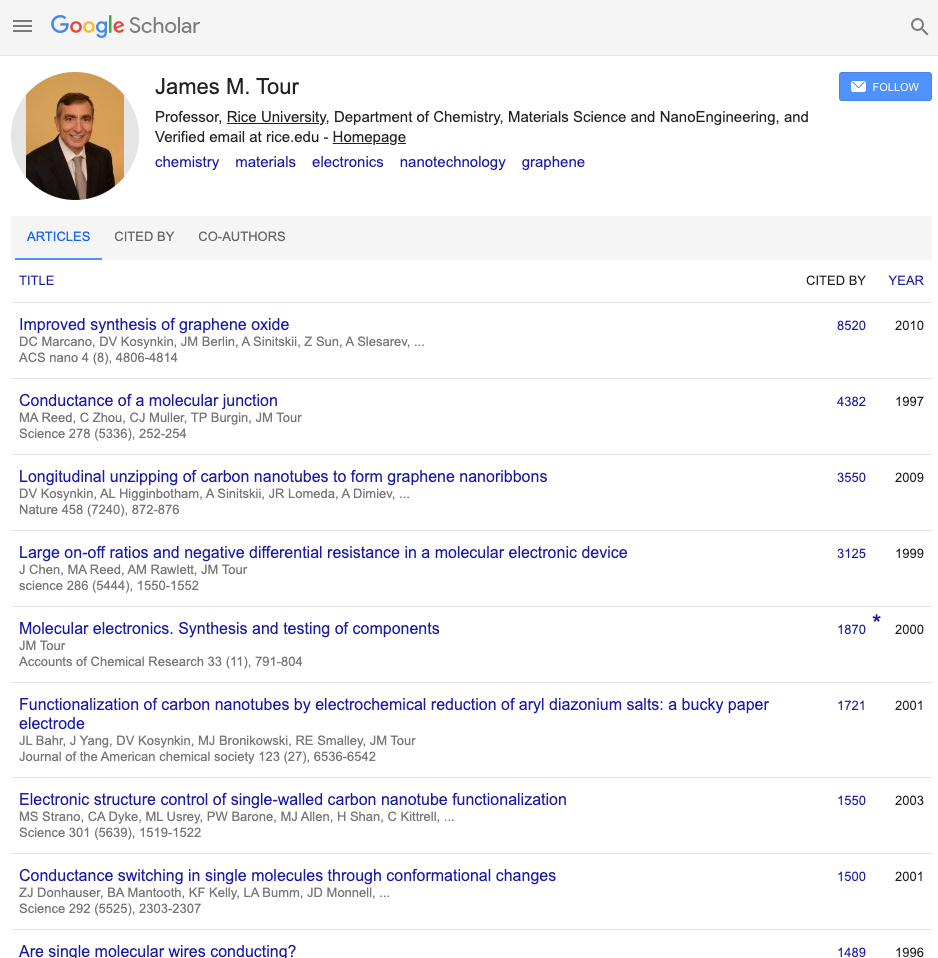The height and width of the screenshot is (958, 938).
Task: Open 'Are single molecular wires conducting?' article
Action: pyautogui.click(x=157, y=951)
